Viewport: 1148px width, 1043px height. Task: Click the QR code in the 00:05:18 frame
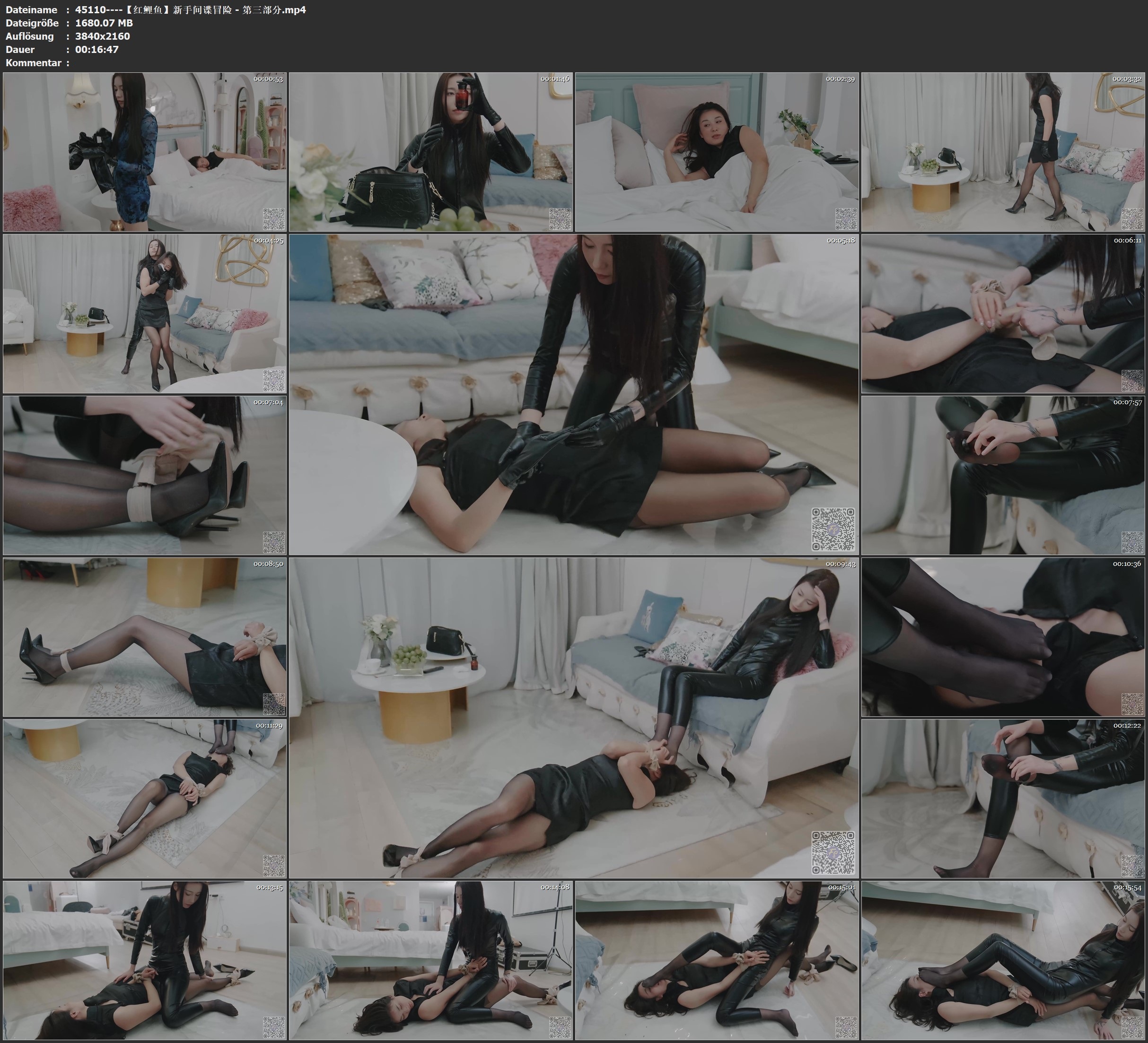click(833, 530)
